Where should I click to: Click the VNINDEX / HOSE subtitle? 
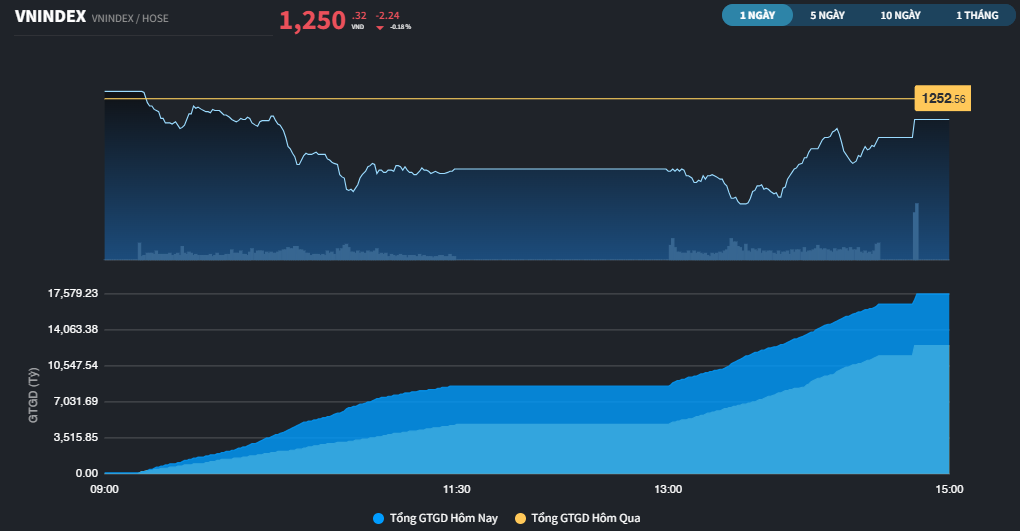click(130, 18)
